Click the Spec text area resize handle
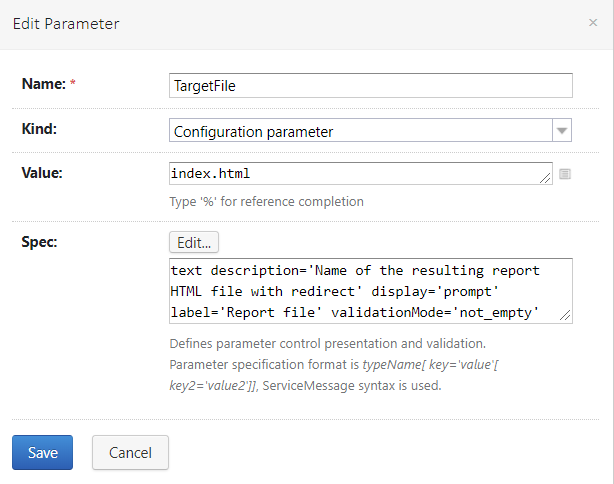 pos(565,316)
